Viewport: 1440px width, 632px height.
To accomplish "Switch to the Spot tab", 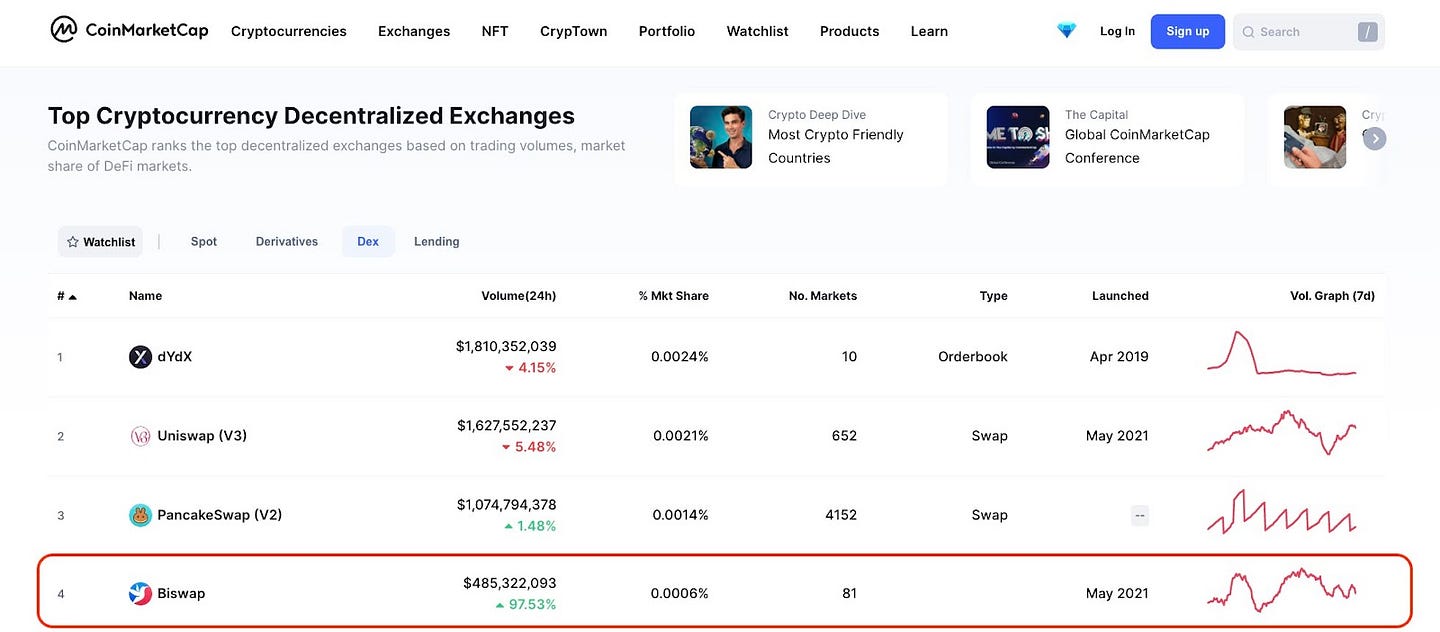I will [204, 242].
